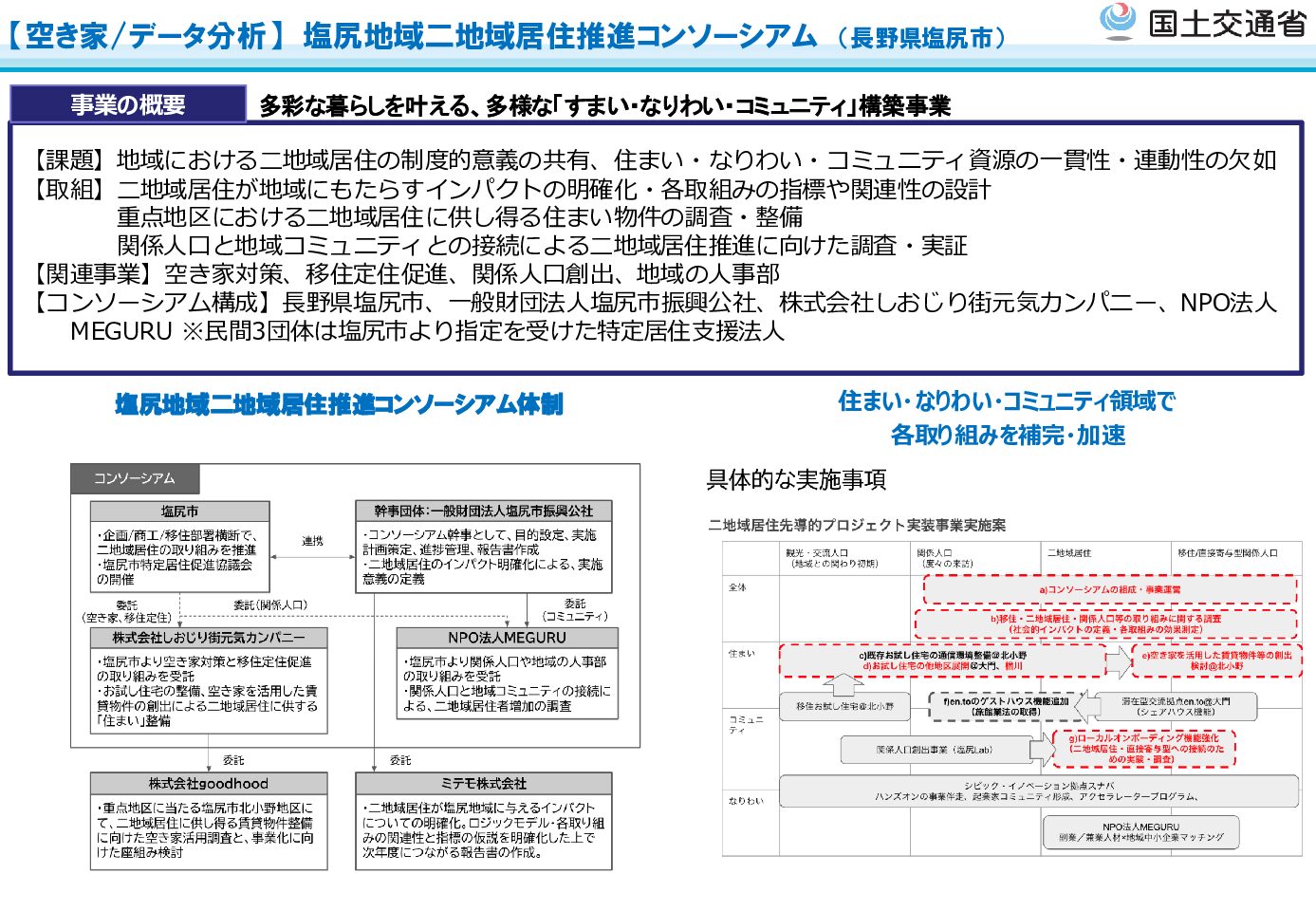The width and height of the screenshot is (1316, 911).
Task: Click the 国土交通省 logo emblem
Action: [x=1118, y=21]
